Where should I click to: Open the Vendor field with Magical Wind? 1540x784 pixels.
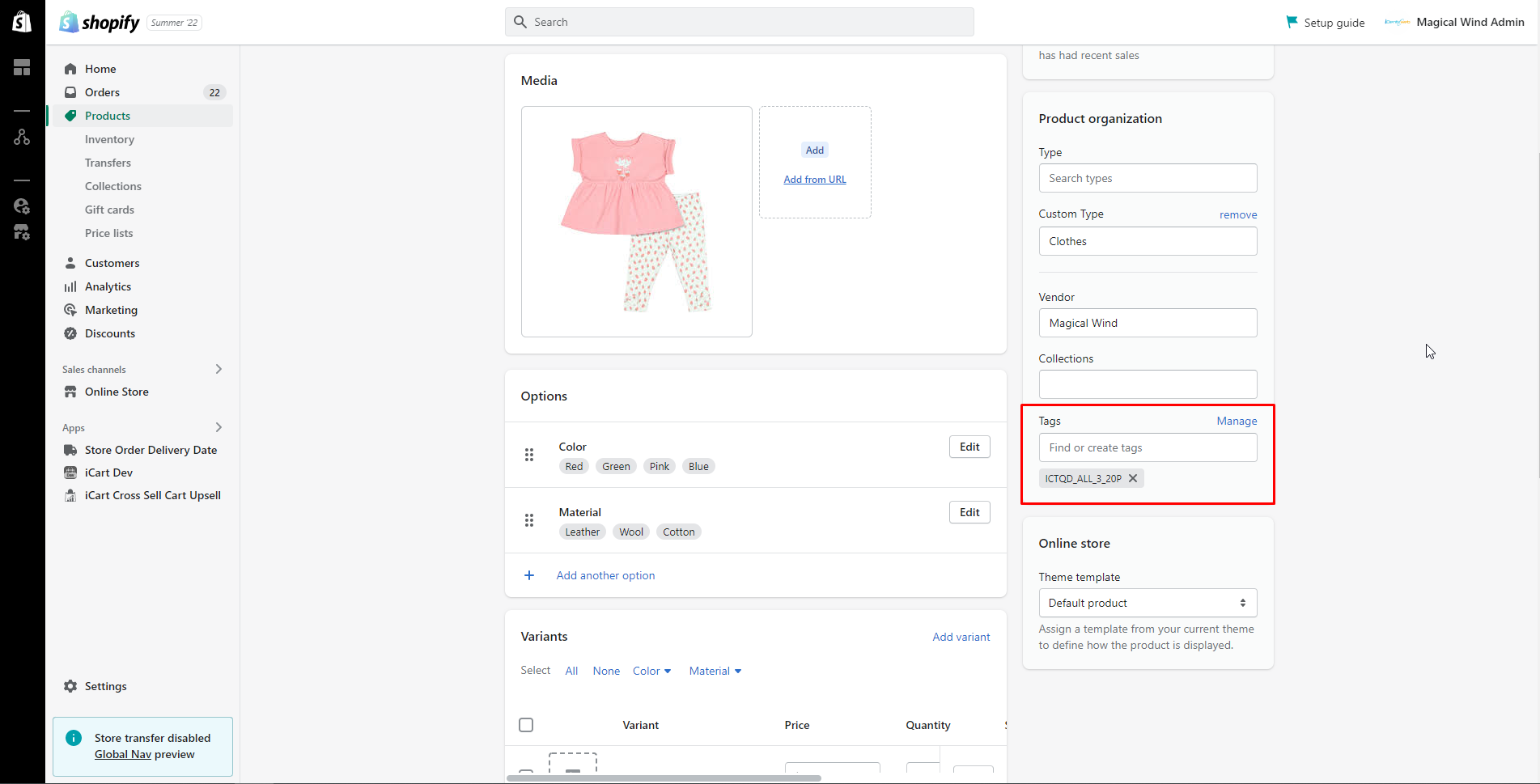click(x=1148, y=323)
